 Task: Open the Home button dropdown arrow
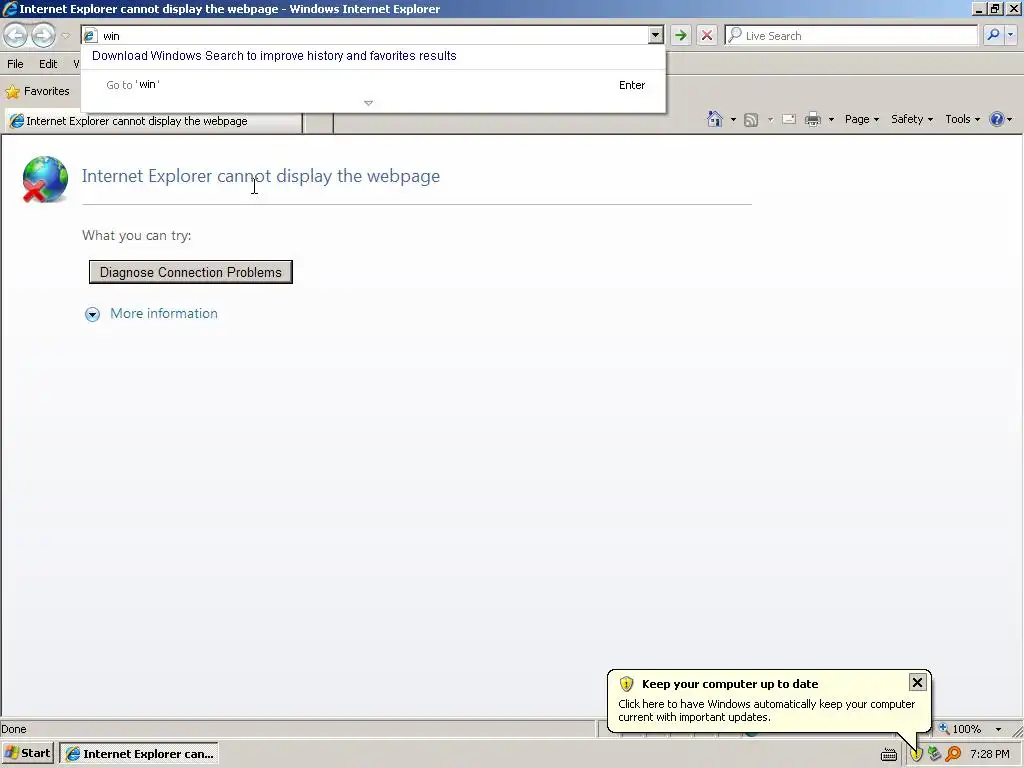tap(733, 120)
